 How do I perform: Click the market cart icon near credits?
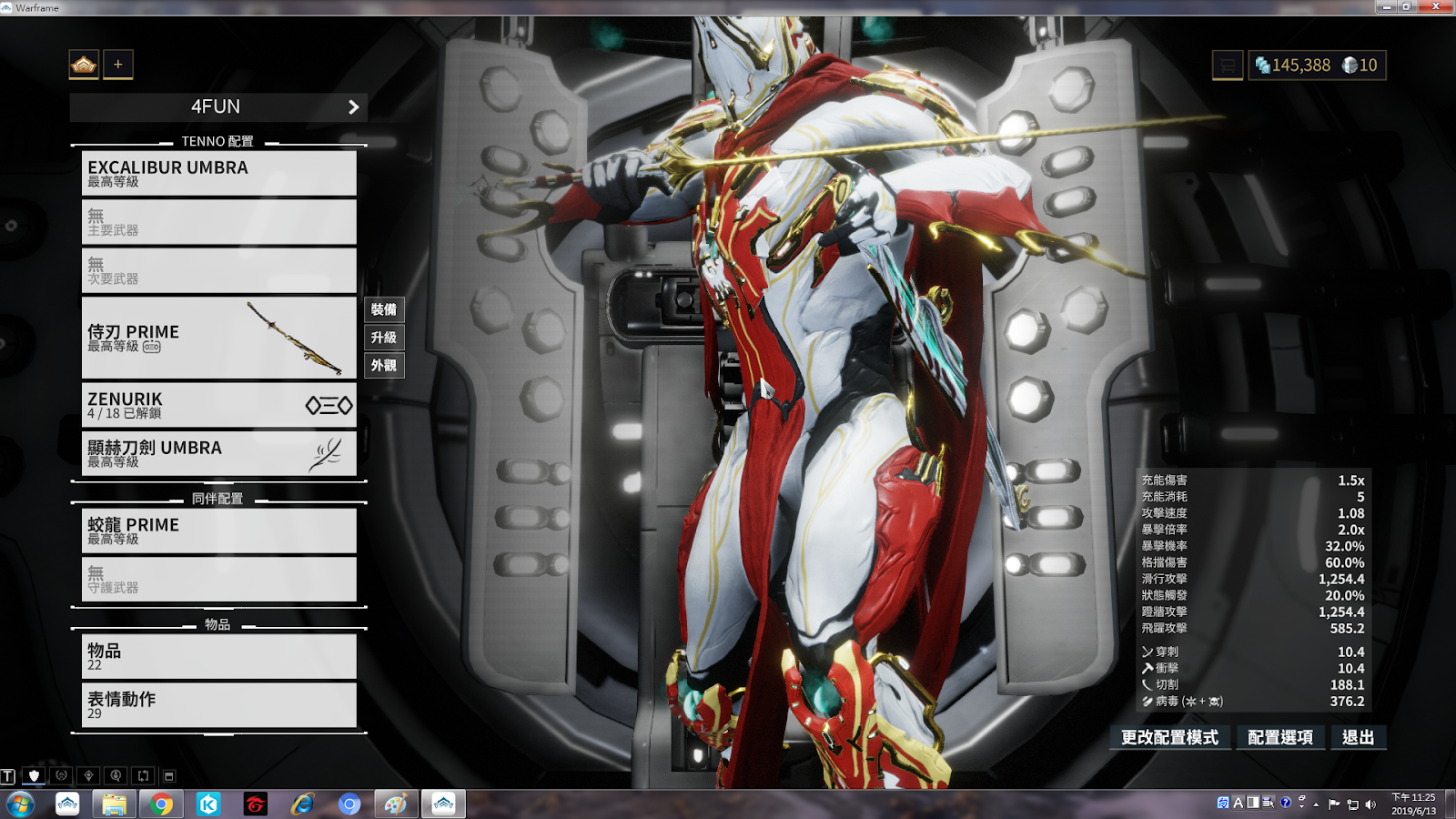coord(1228,66)
